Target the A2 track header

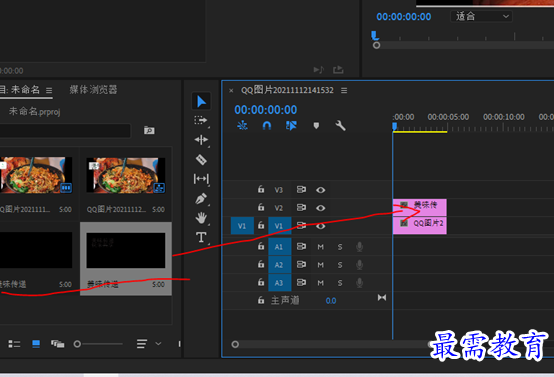point(279,265)
